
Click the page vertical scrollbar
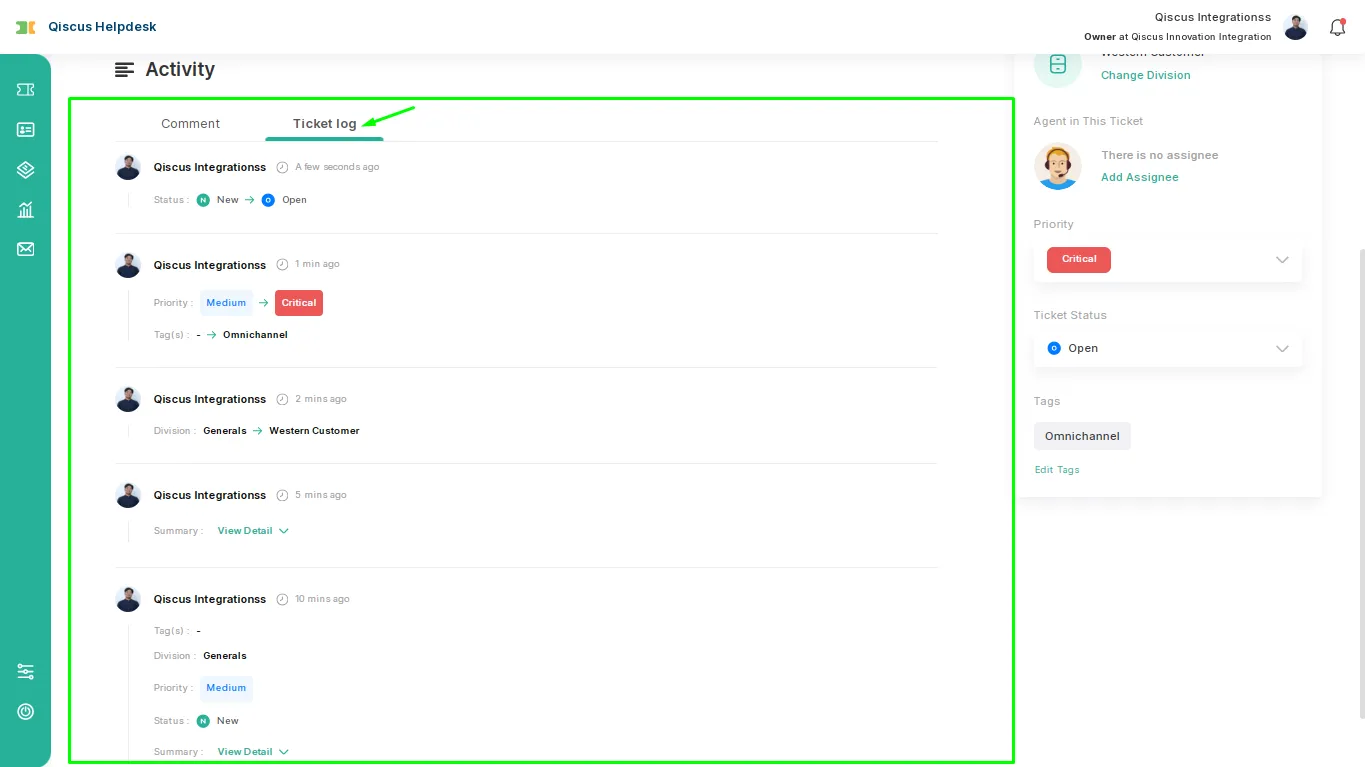[x=1360, y=483]
